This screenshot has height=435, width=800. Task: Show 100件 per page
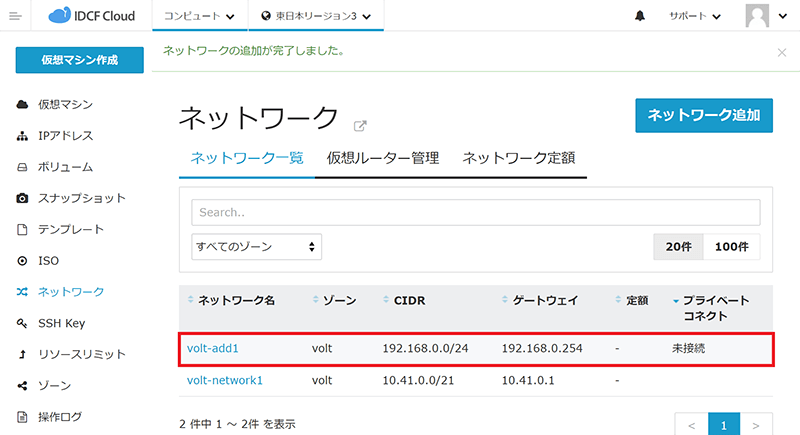(x=731, y=246)
